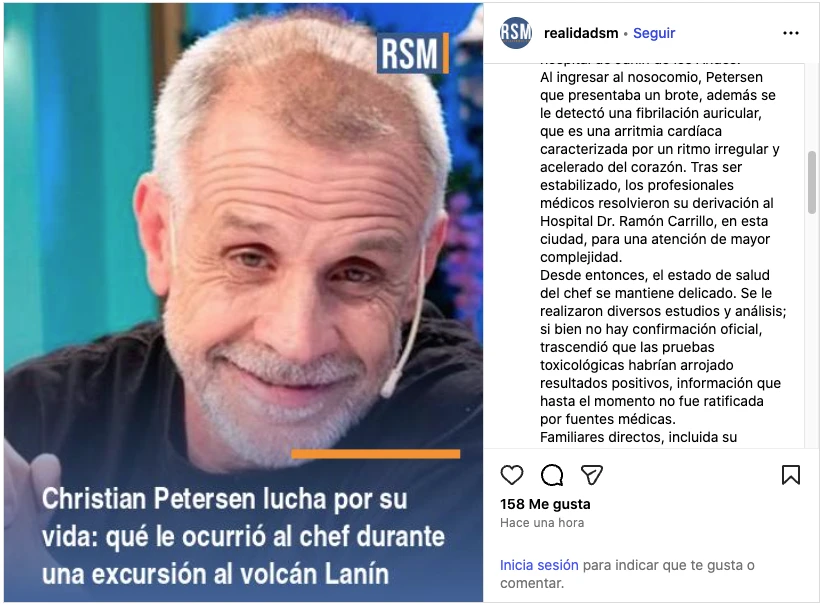823x605 pixels.
Task: Like the post with the heart icon
Action: click(x=512, y=475)
